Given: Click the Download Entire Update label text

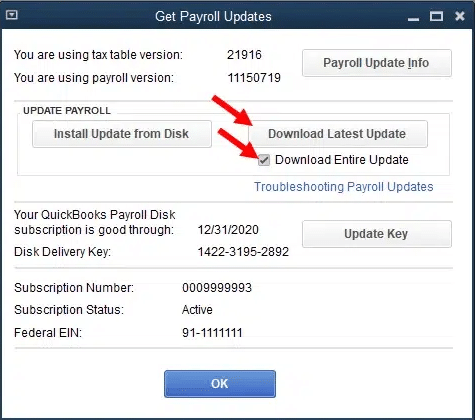Looking at the screenshot, I should coord(342,160).
